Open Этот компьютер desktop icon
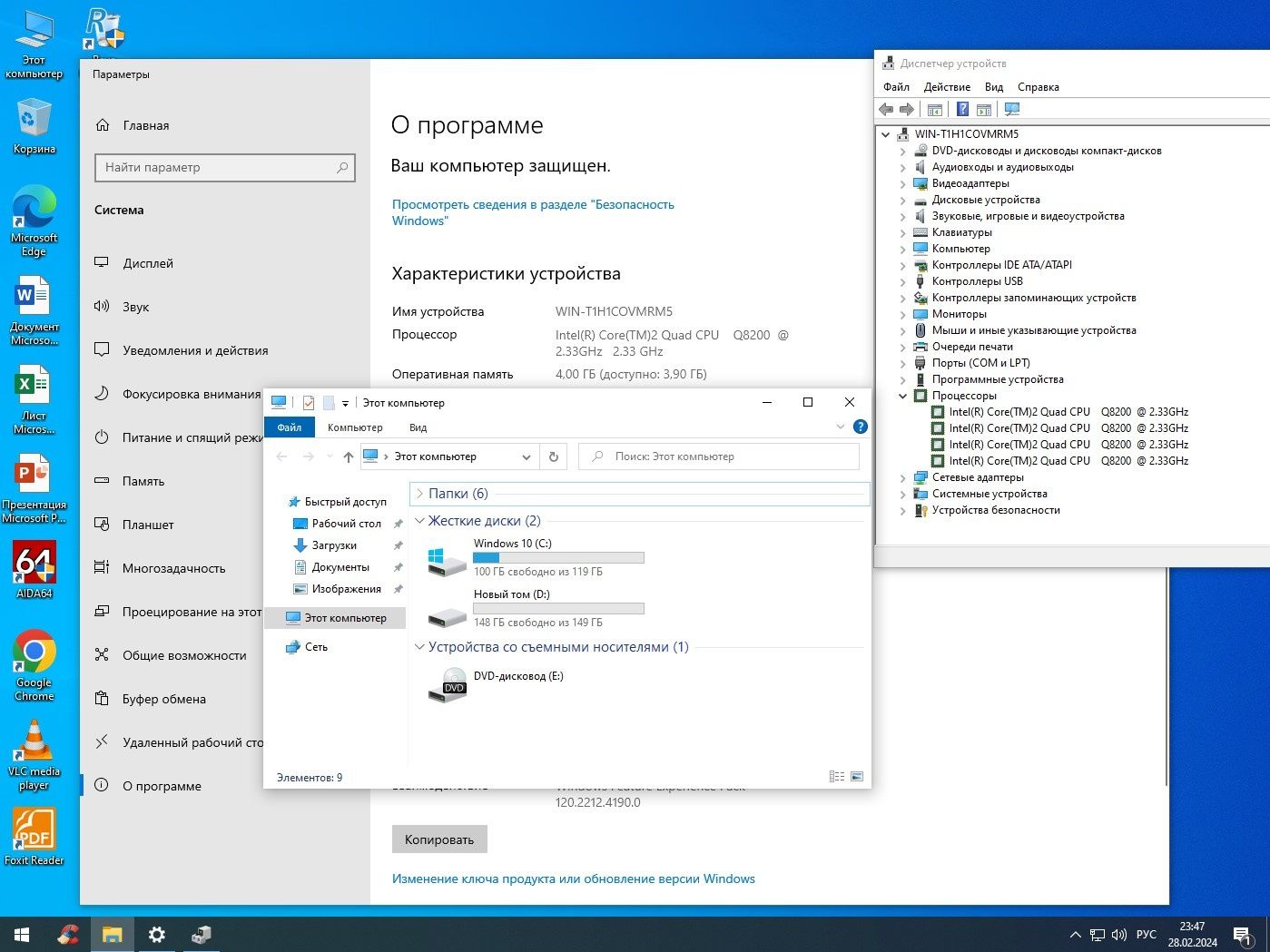Image resolution: width=1270 pixels, height=952 pixels. click(34, 44)
